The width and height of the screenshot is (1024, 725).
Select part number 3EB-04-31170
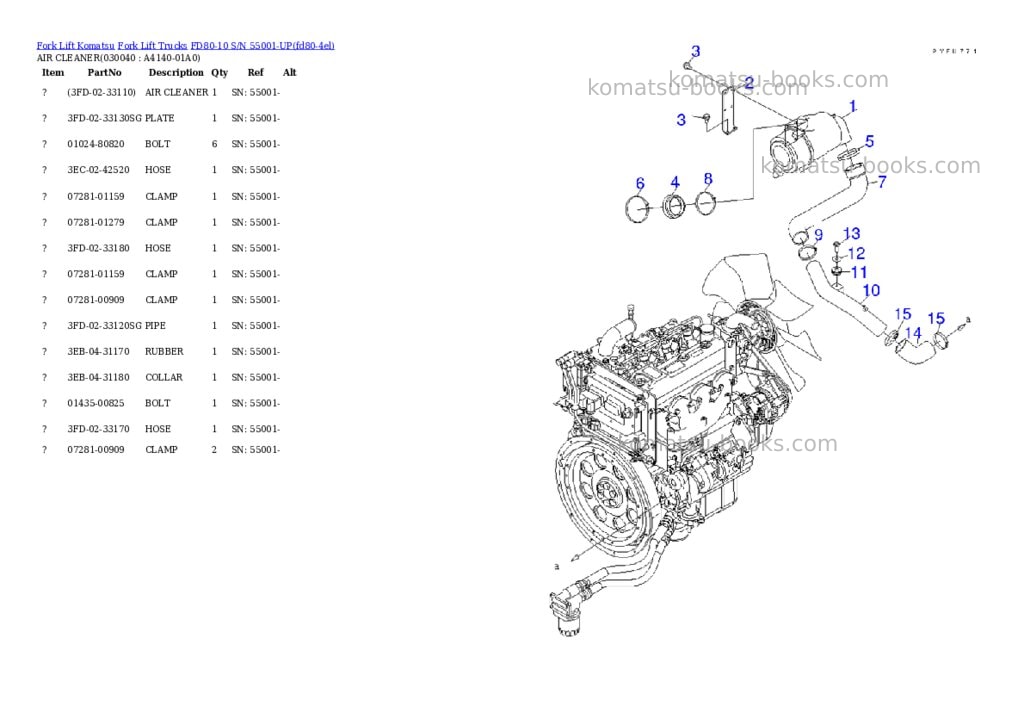[x=98, y=351]
